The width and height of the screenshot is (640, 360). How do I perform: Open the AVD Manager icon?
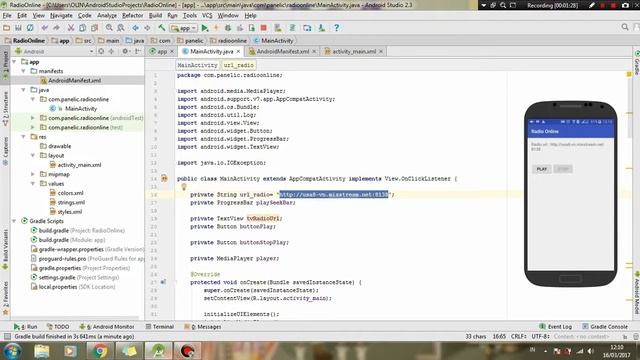pos(278,28)
